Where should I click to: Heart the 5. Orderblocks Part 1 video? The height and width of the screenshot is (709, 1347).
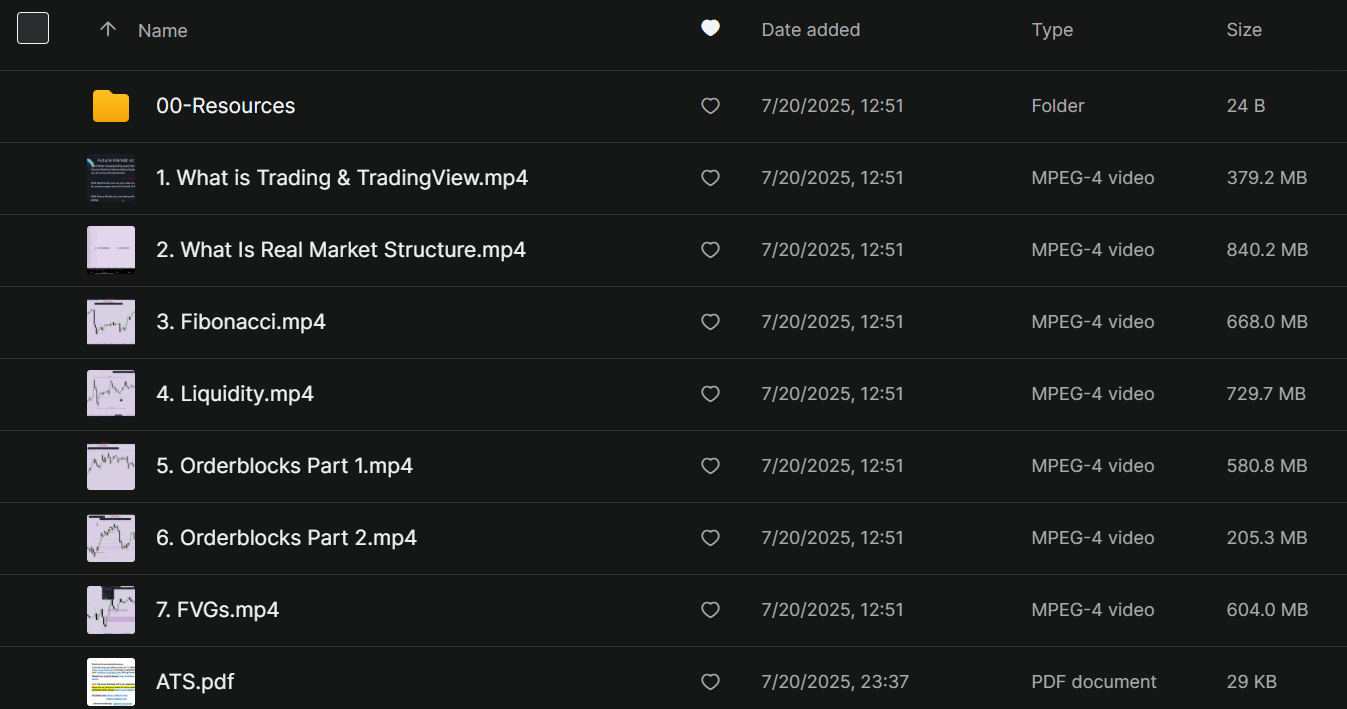(710, 466)
